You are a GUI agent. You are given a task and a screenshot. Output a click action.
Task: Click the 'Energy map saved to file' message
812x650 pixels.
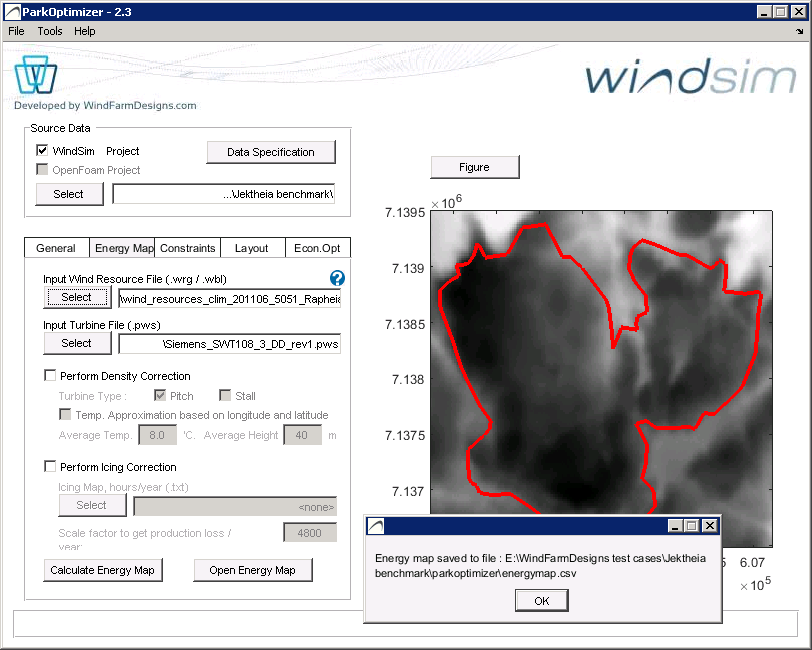[540, 566]
